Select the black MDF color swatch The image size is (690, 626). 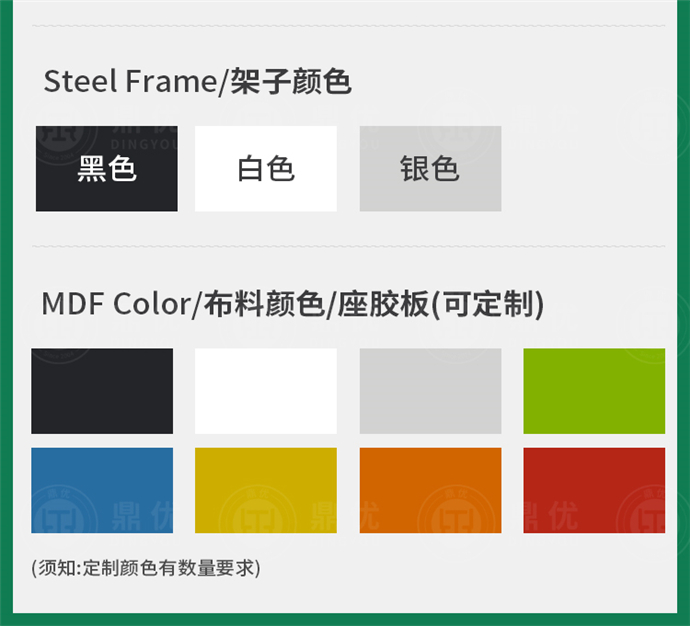(x=102, y=391)
